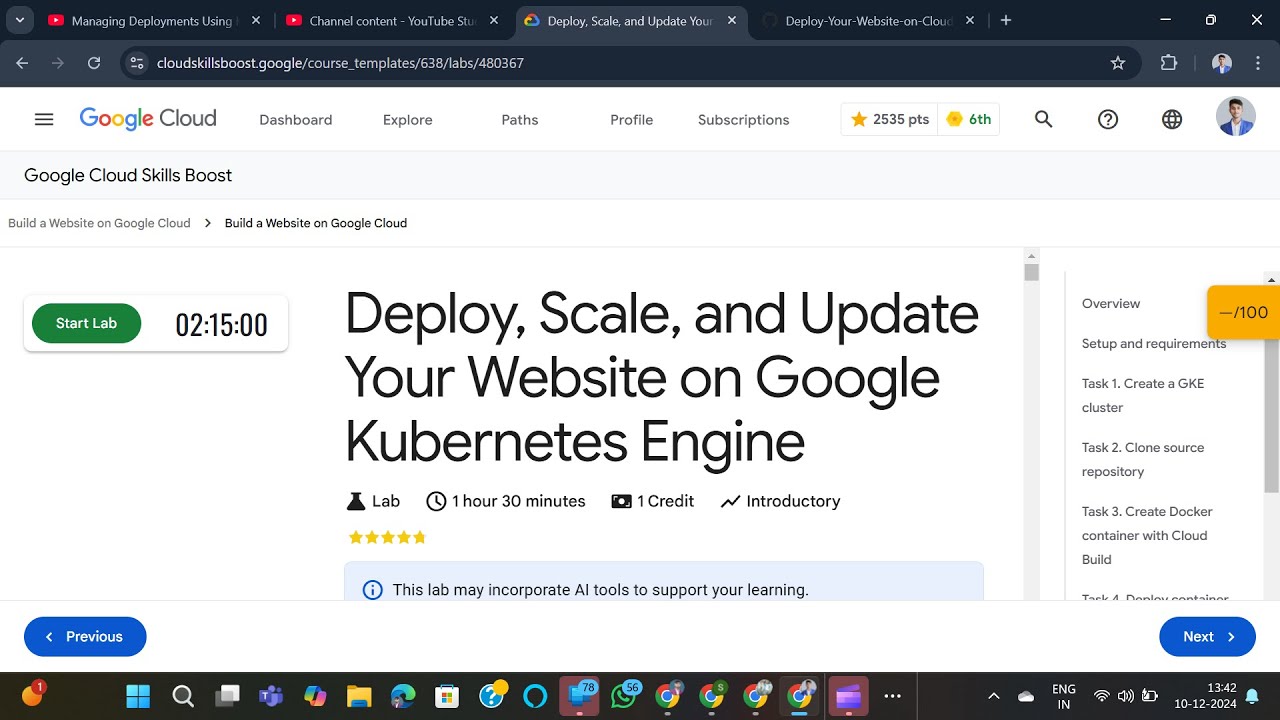Open the user profile avatar in page header
Image resolution: width=1280 pixels, height=720 pixels.
coord(1235,117)
